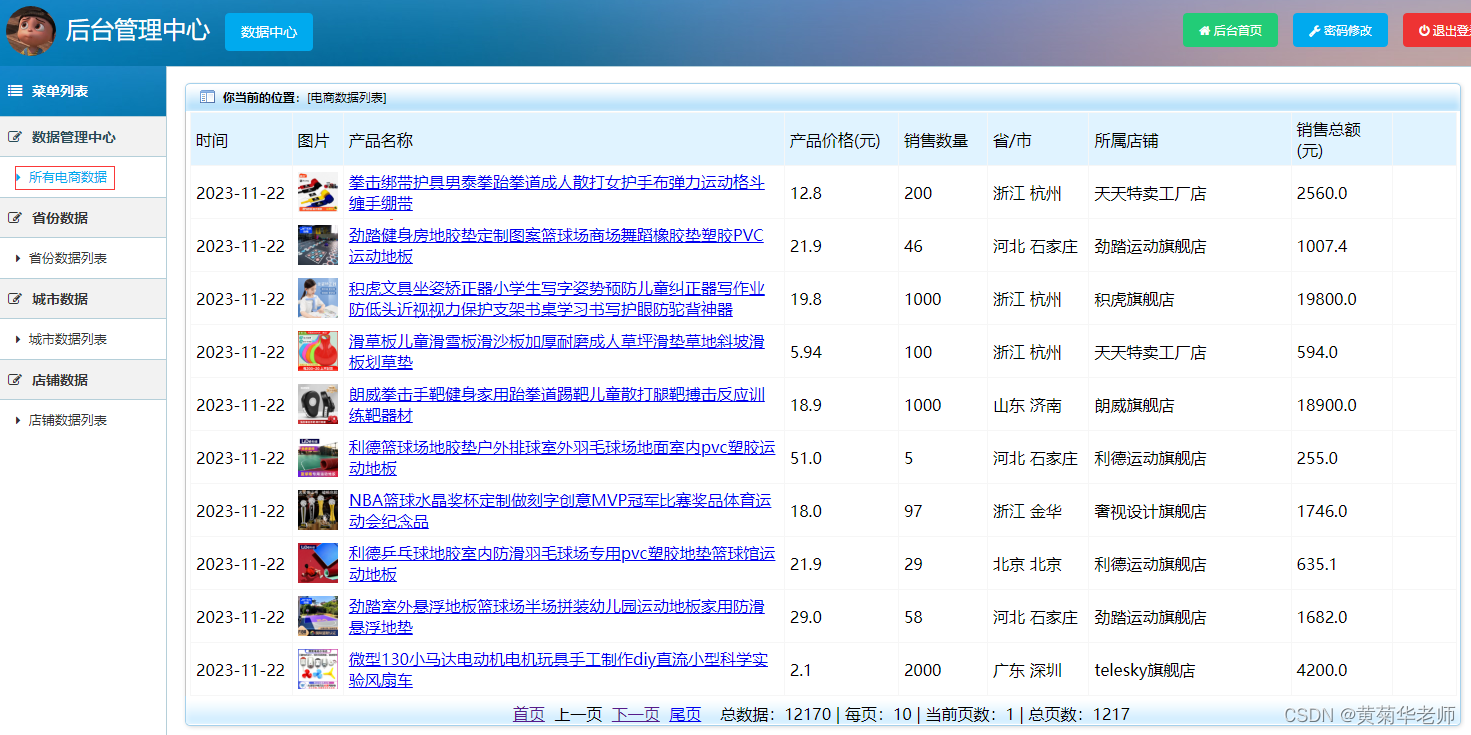Image resolution: width=1471 pixels, height=735 pixels.
Task: Click the 利德篮球场地胶垫 row thumbnail
Action: coord(318,457)
